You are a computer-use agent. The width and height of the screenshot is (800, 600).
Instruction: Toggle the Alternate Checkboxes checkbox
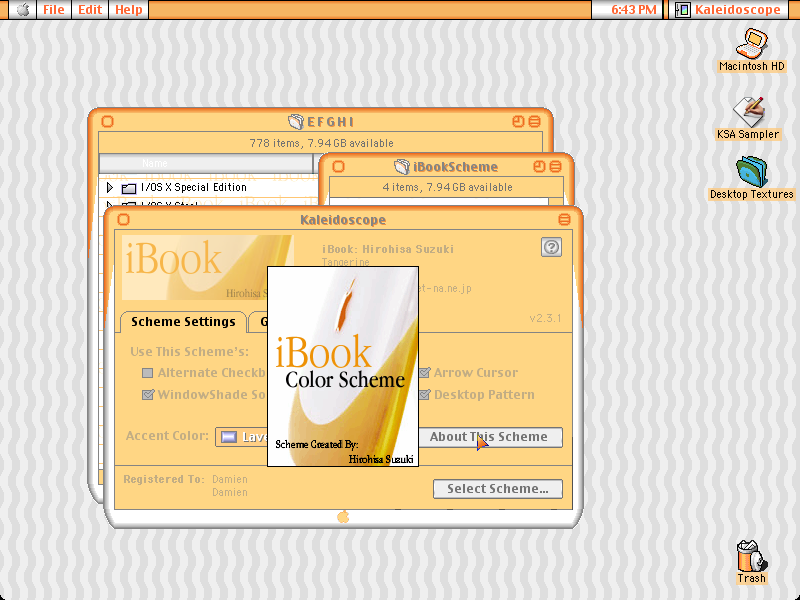(147, 373)
